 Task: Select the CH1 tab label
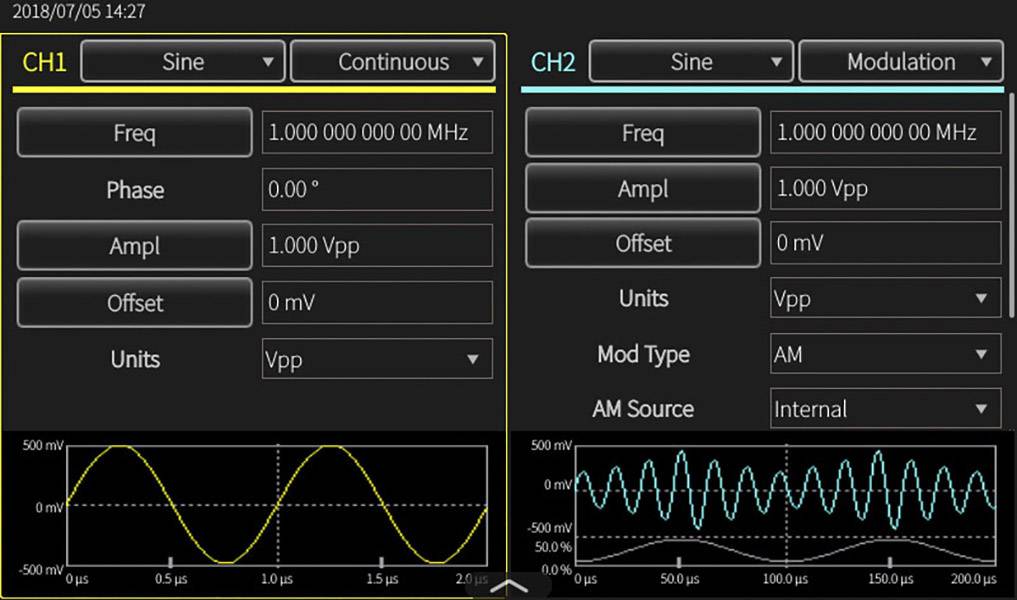click(x=43, y=61)
